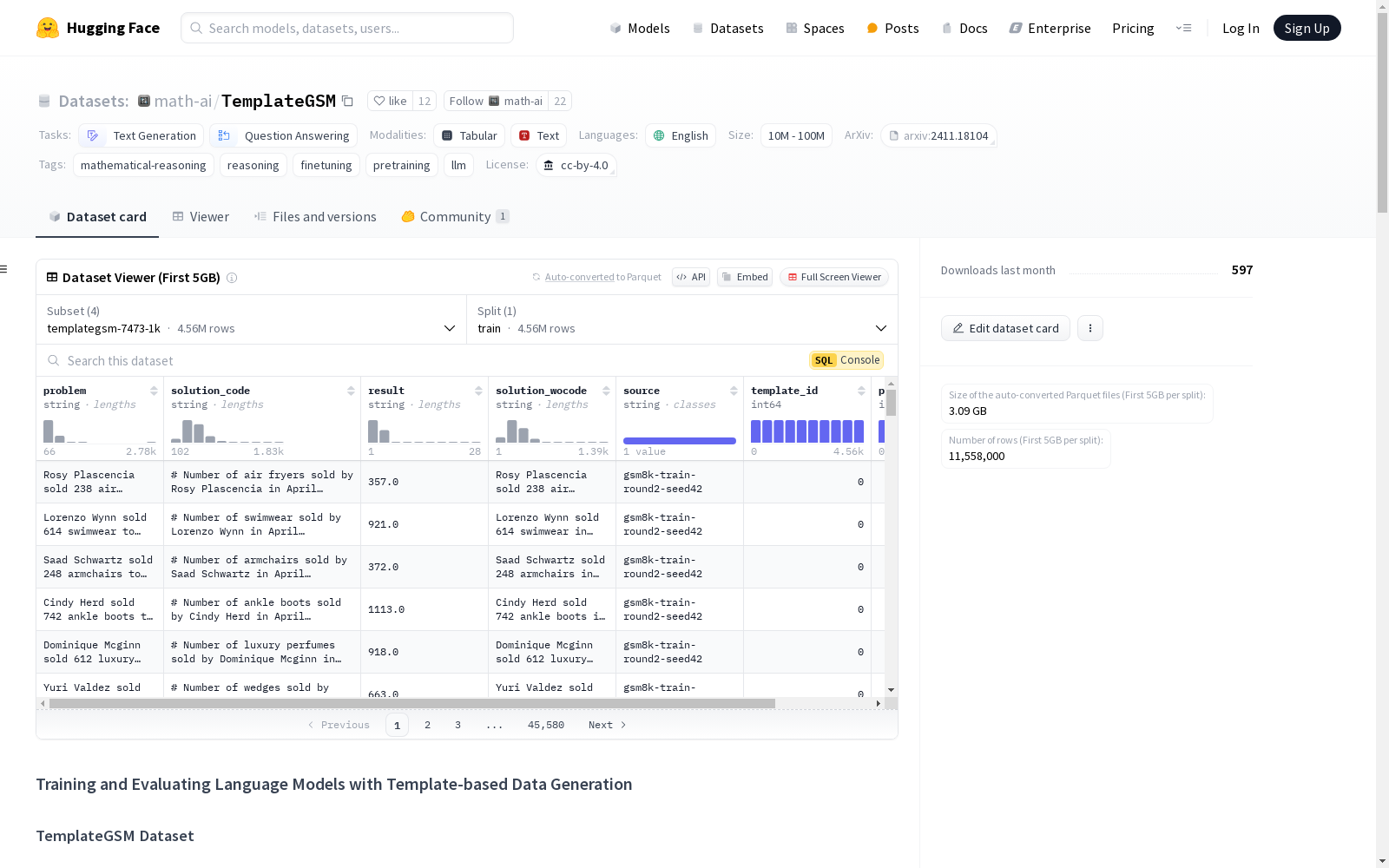Open the dataset card options three-dot menu

pos(1090,328)
